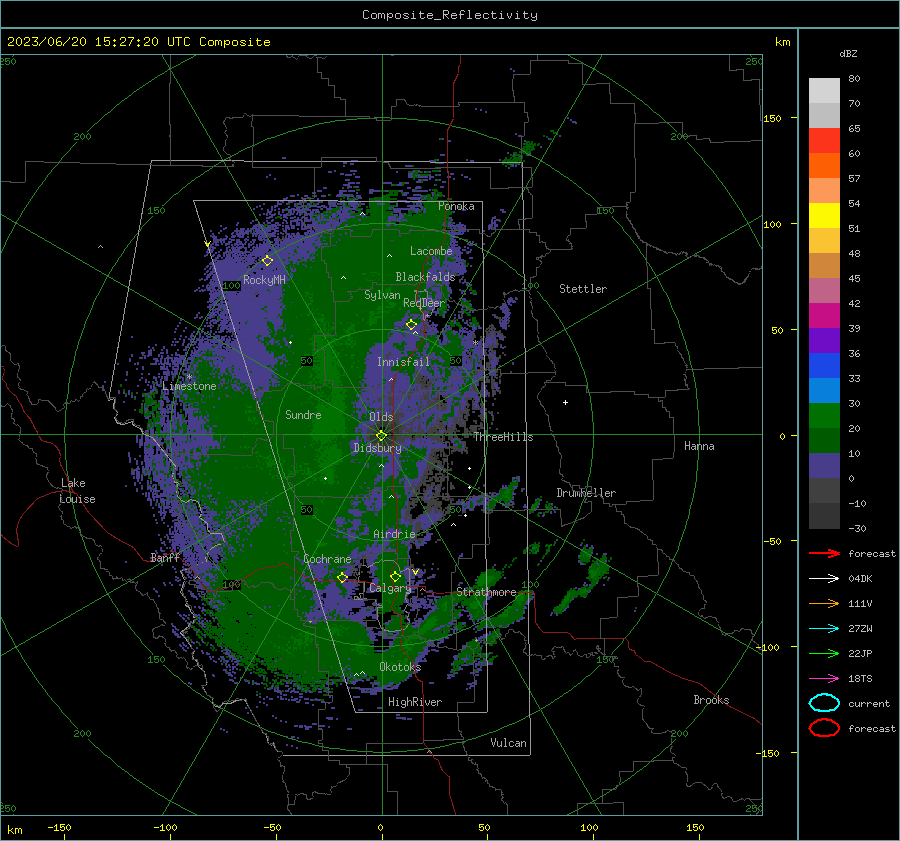Click the yellow diamond marker below Cochrane
The image size is (900, 841).
point(342,577)
